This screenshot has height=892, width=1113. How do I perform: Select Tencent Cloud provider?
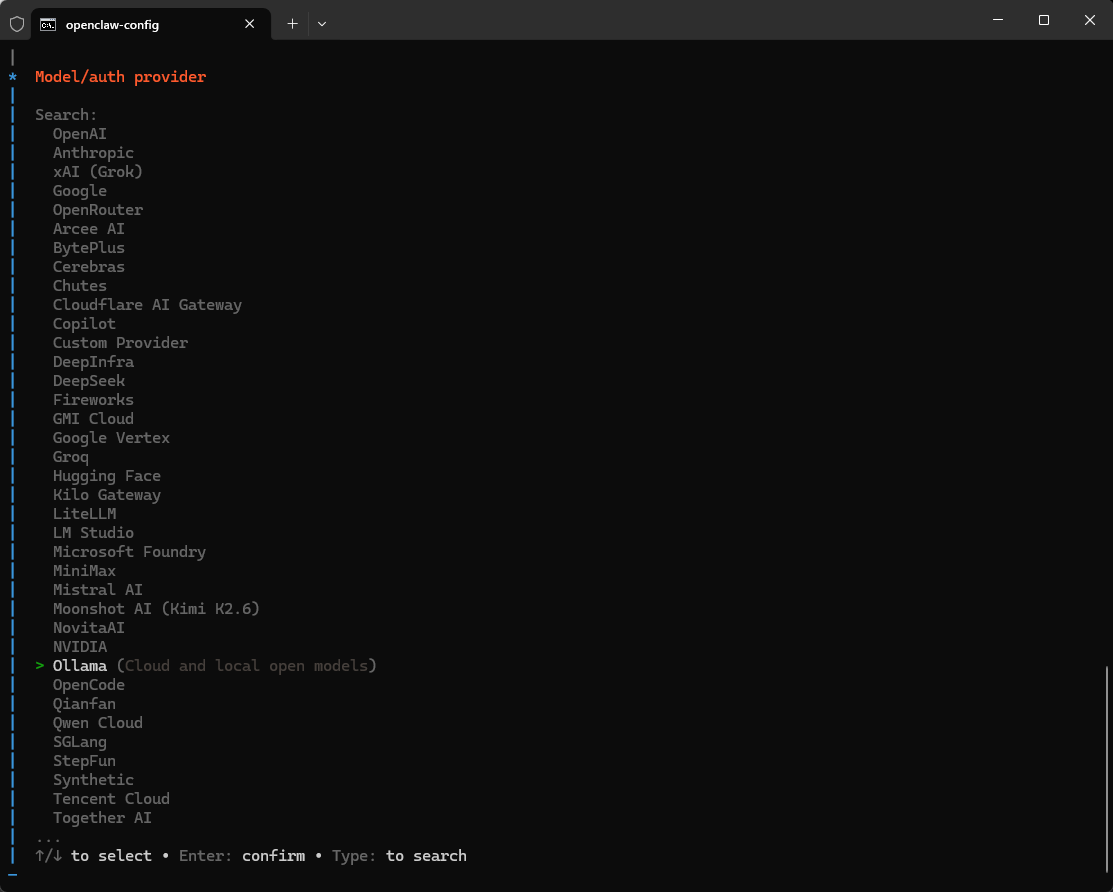click(x=111, y=799)
